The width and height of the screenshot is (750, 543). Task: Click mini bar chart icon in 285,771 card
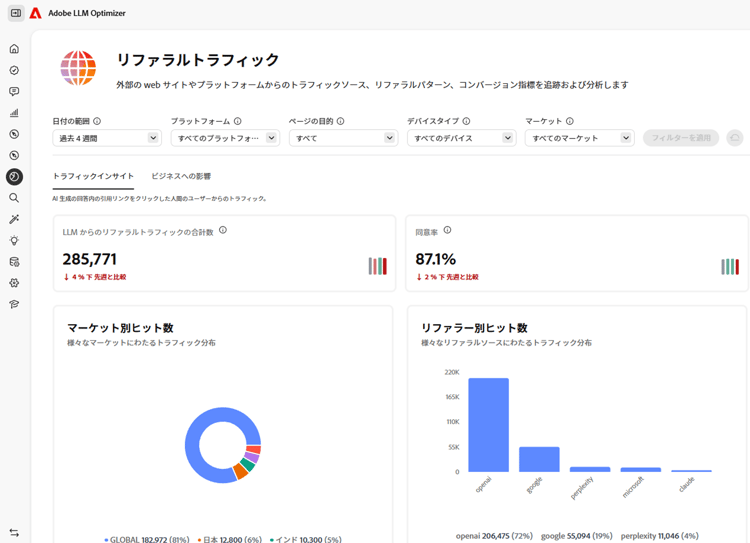point(377,266)
